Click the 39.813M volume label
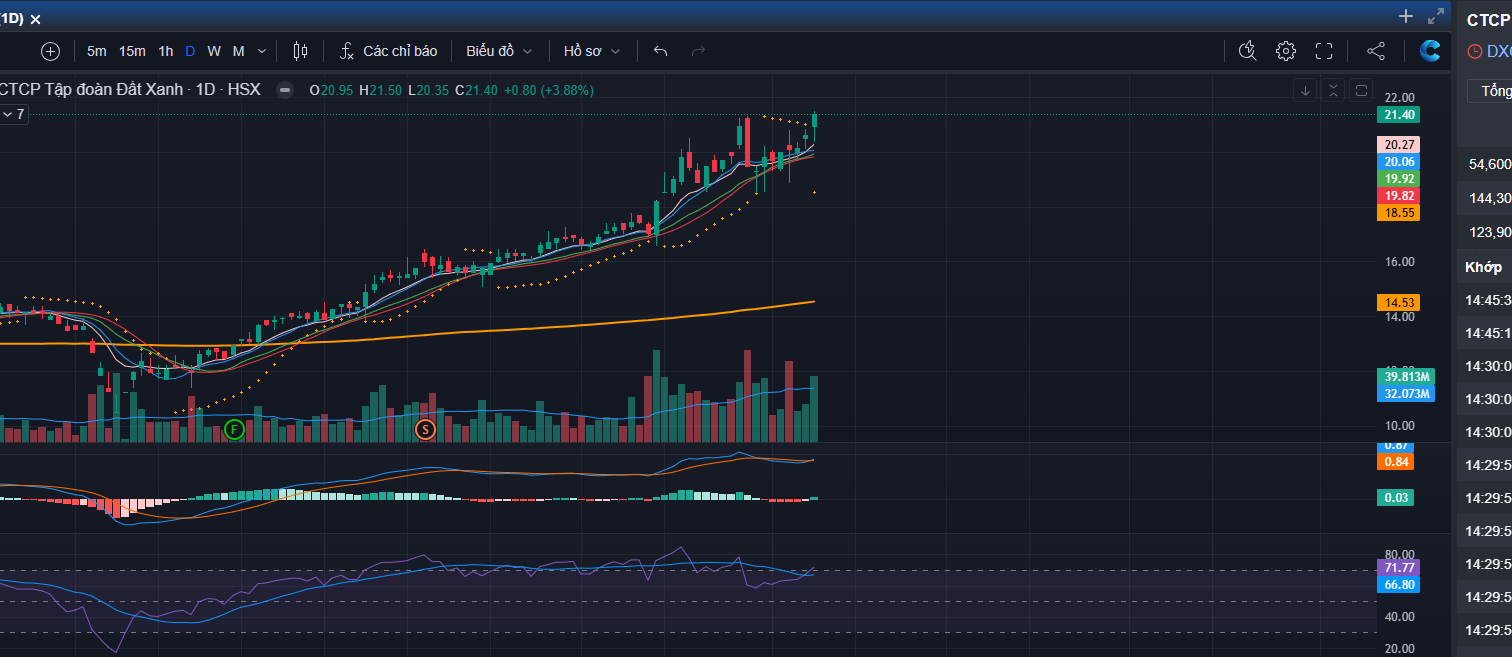1512x657 pixels. click(1406, 377)
